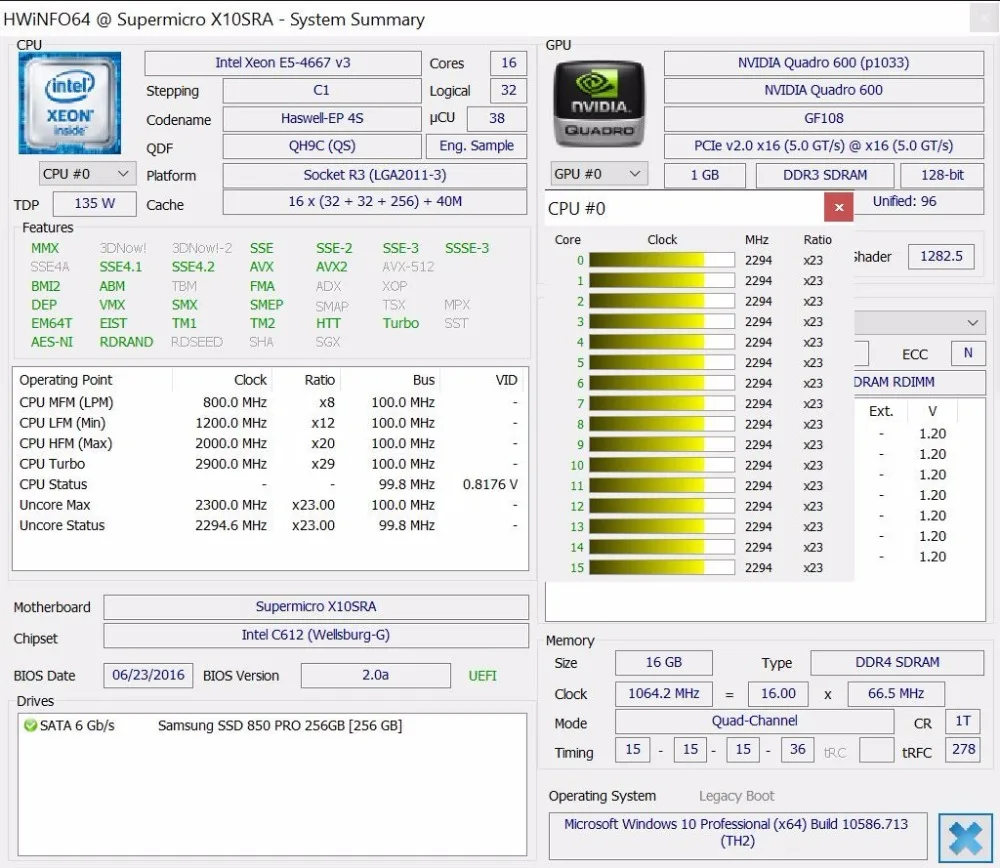This screenshot has width=1000, height=868.
Task: Click the Turbo feature label
Action: (x=401, y=323)
